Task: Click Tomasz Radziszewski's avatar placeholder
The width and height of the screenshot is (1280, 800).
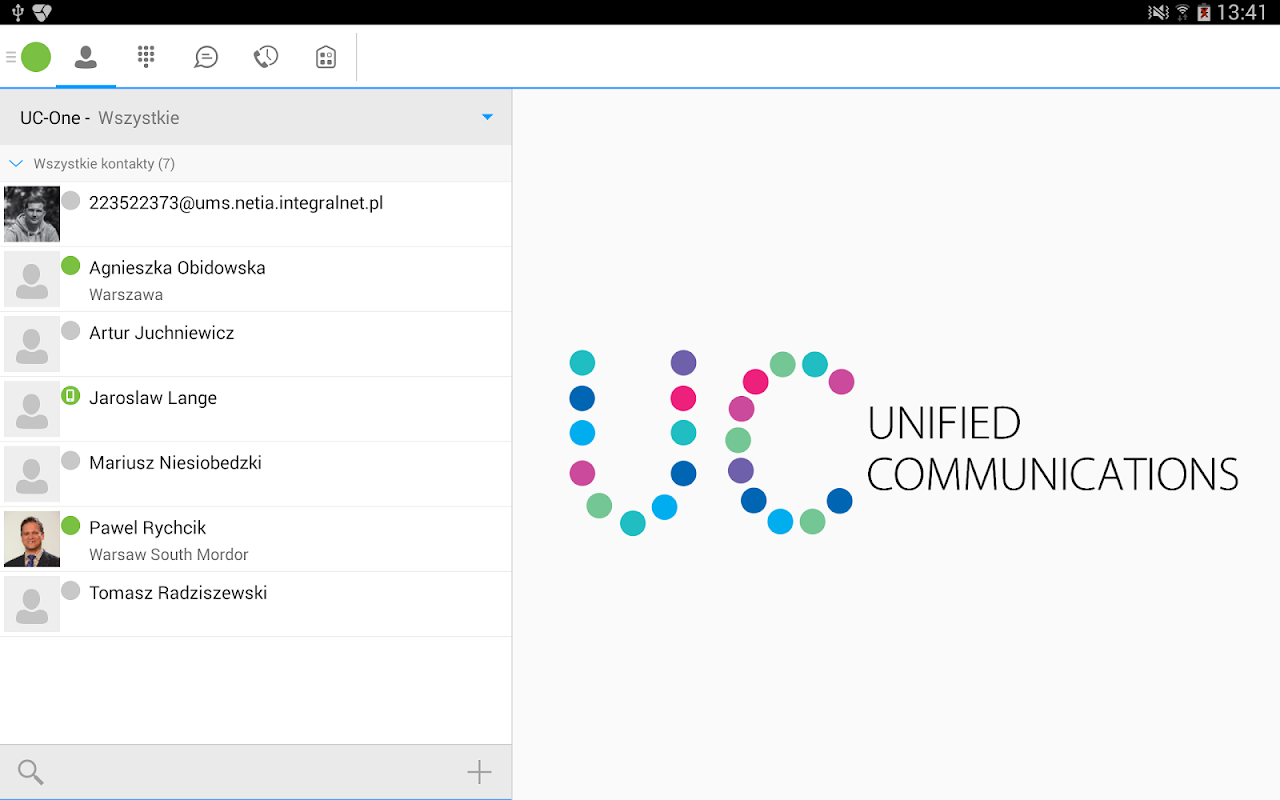Action: [32, 604]
